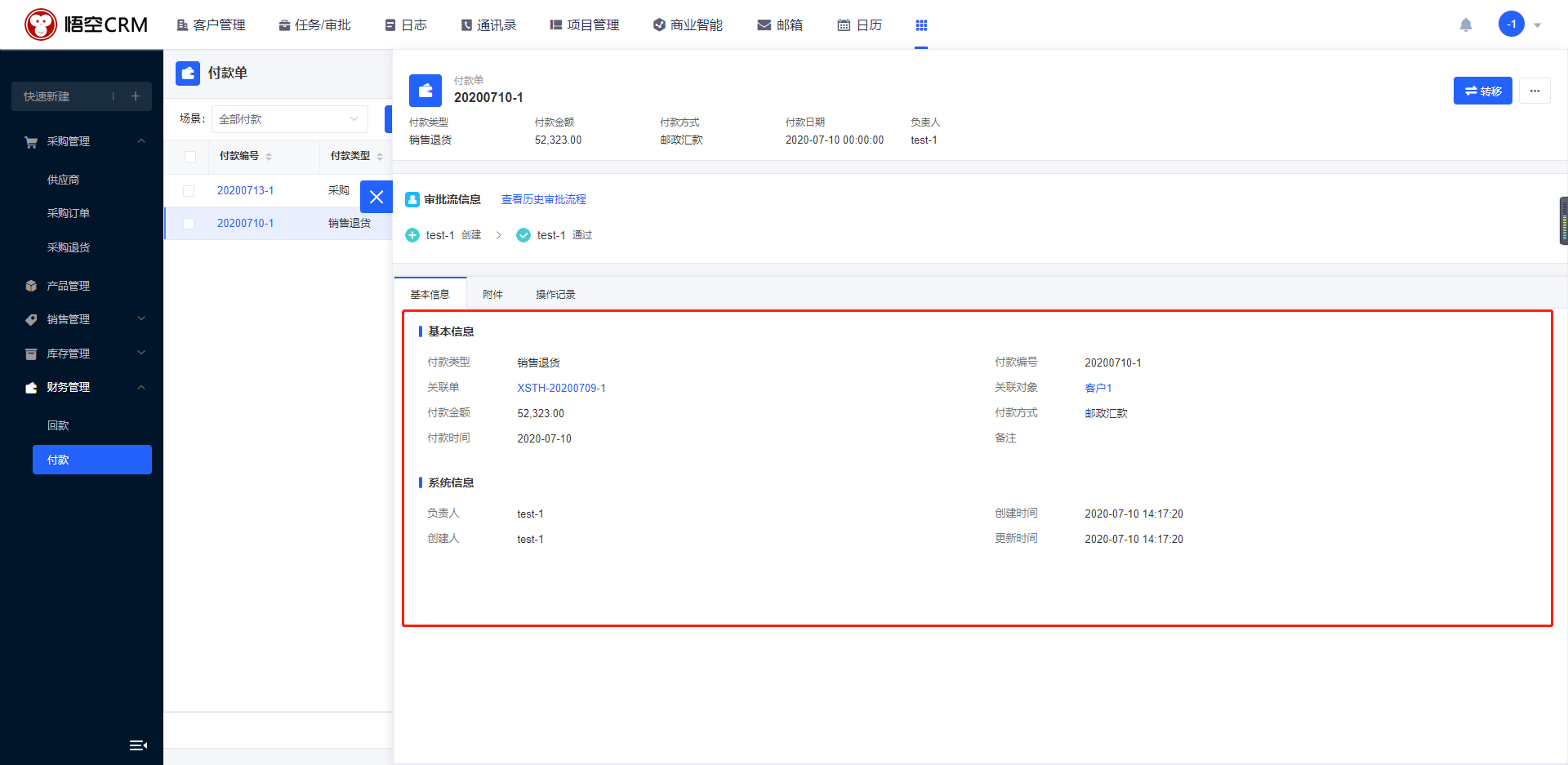Check the row checkbox for 20200710-1
The height and width of the screenshot is (765, 1568).
(x=189, y=224)
